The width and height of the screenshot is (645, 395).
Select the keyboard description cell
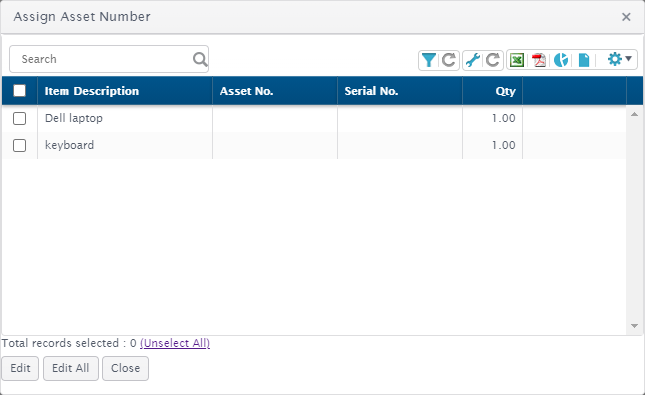[125, 145]
